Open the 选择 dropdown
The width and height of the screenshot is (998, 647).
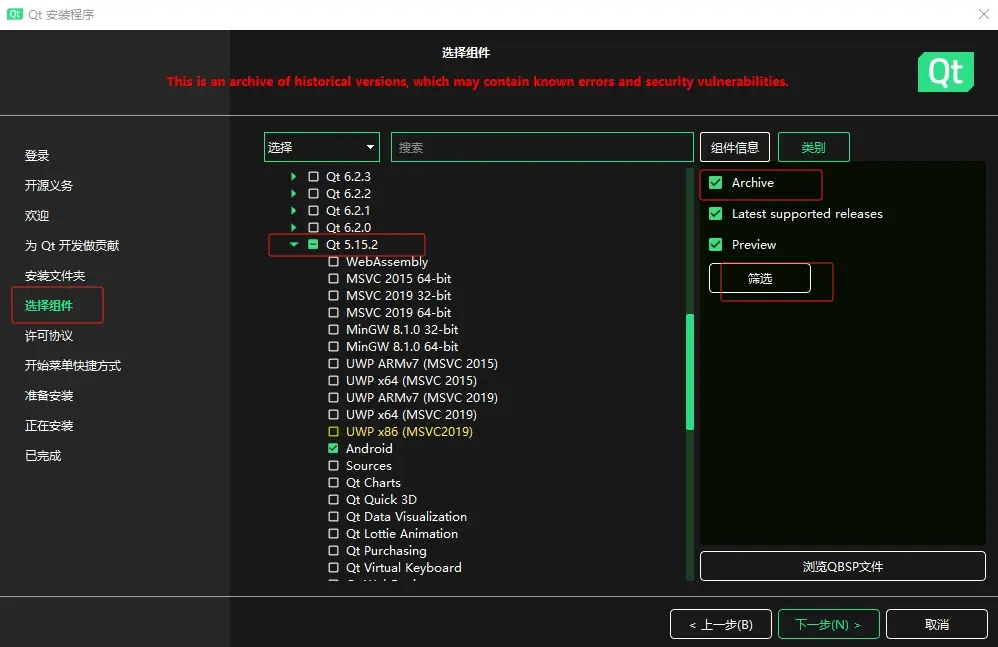click(x=321, y=147)
